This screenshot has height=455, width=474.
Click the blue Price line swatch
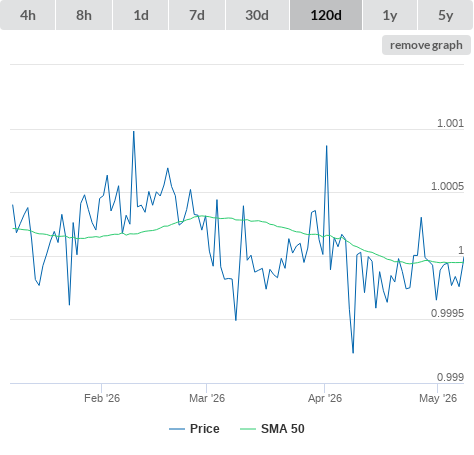(177, 429)
